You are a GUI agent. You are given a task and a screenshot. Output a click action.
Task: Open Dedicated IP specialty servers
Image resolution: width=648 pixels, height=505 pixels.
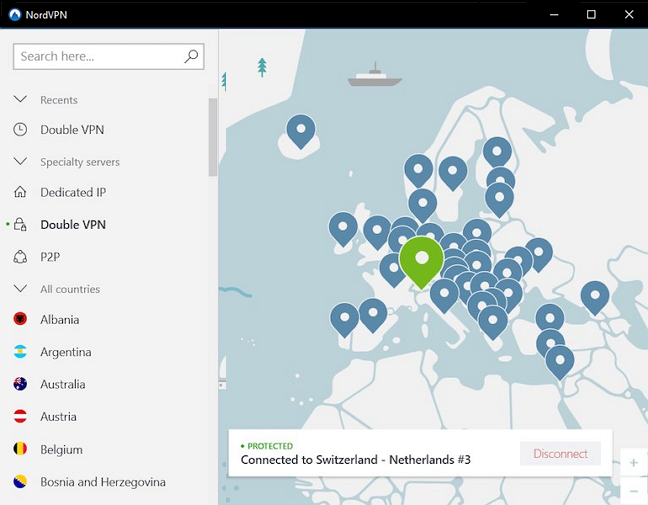tap(73, 192)
